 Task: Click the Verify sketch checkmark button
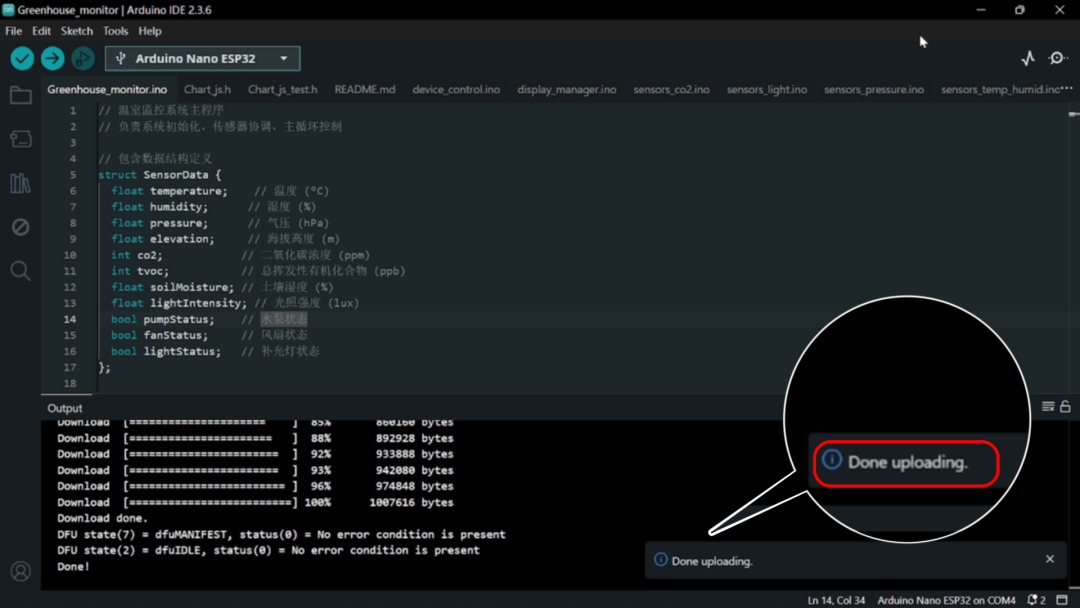[22, 59]
